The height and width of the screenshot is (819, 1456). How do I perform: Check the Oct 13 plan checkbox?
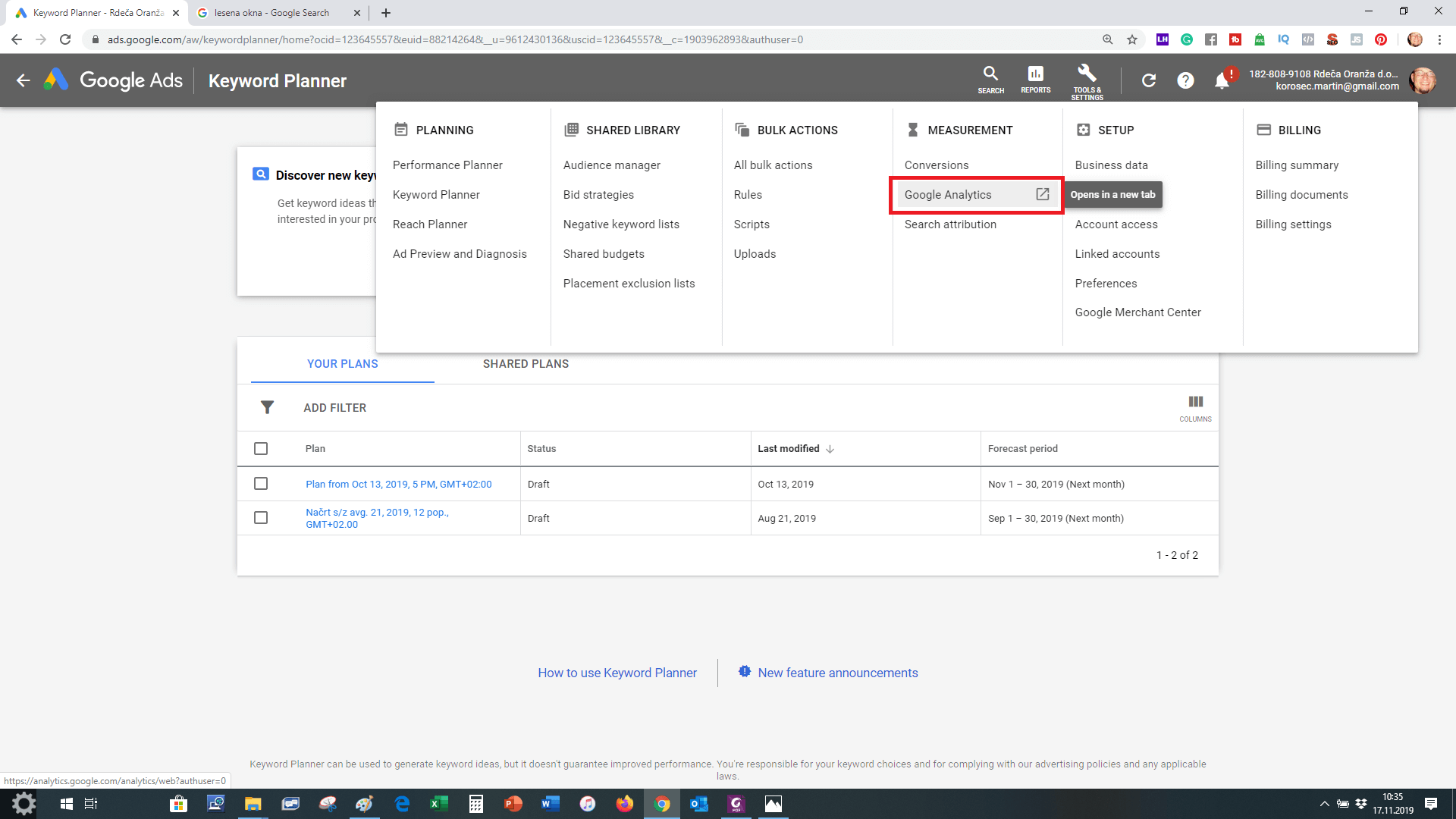(261, 484)
